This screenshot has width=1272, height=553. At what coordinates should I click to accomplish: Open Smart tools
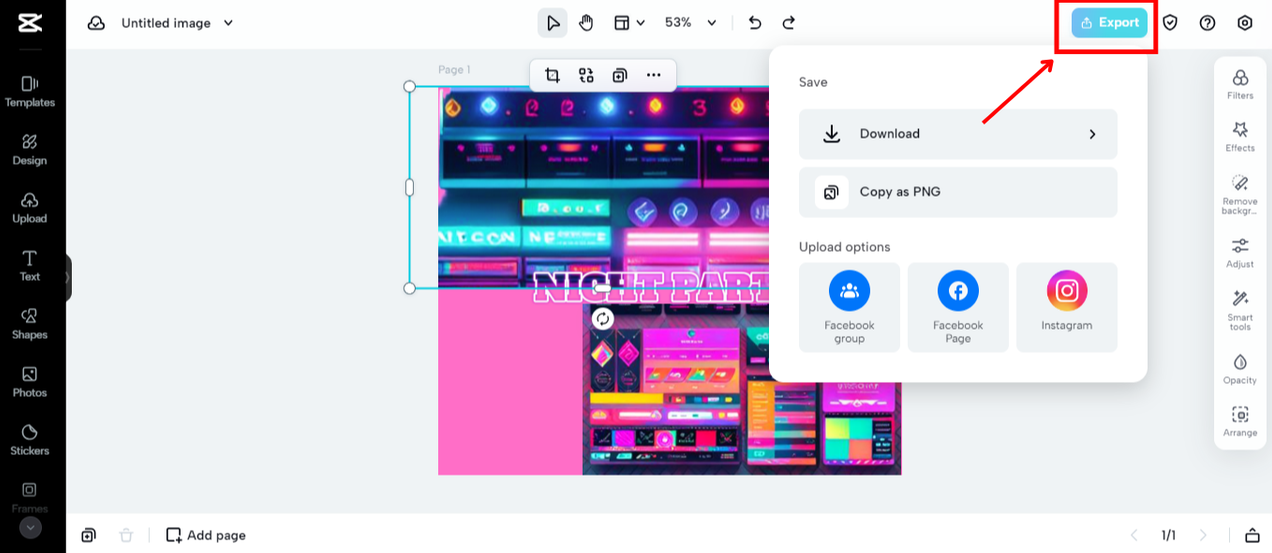[1240, 311]
